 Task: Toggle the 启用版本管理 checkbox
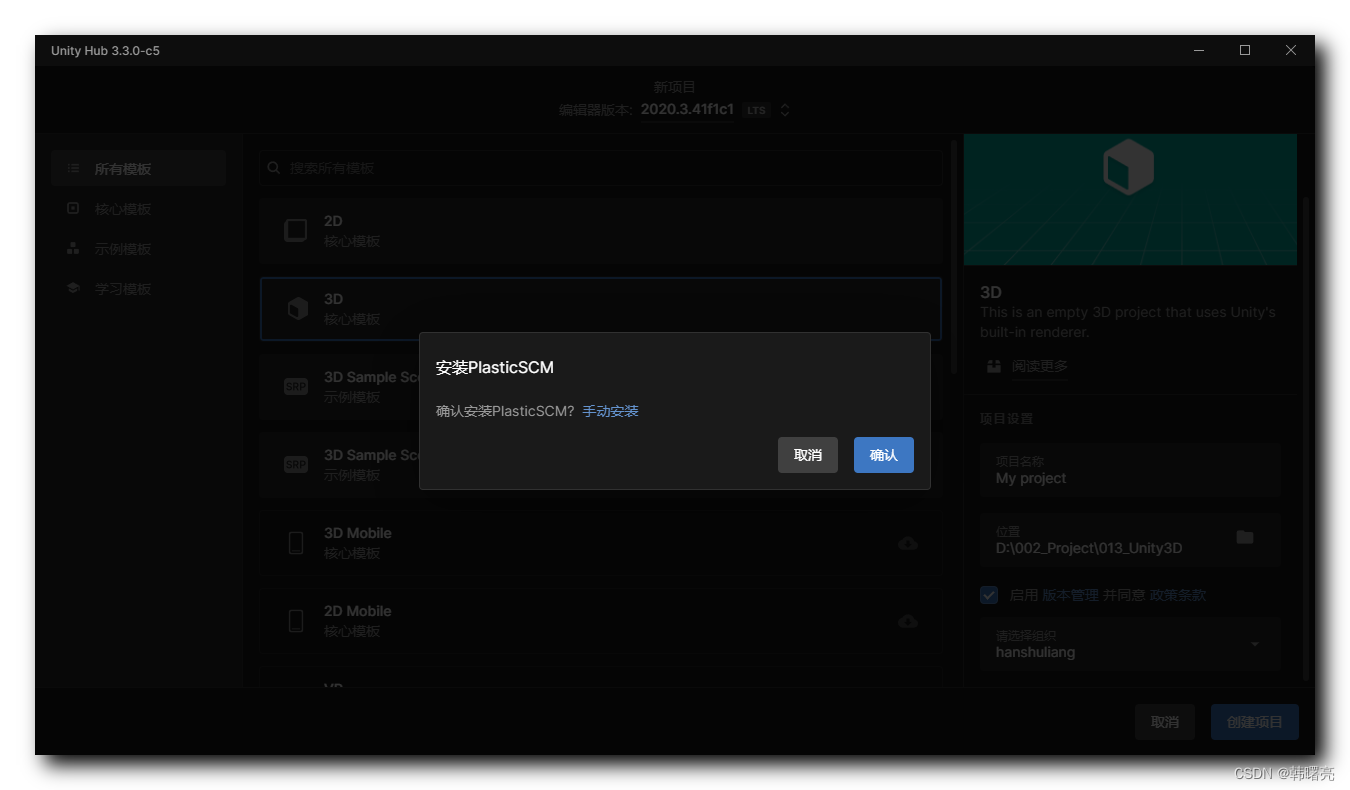coord(989,595)
